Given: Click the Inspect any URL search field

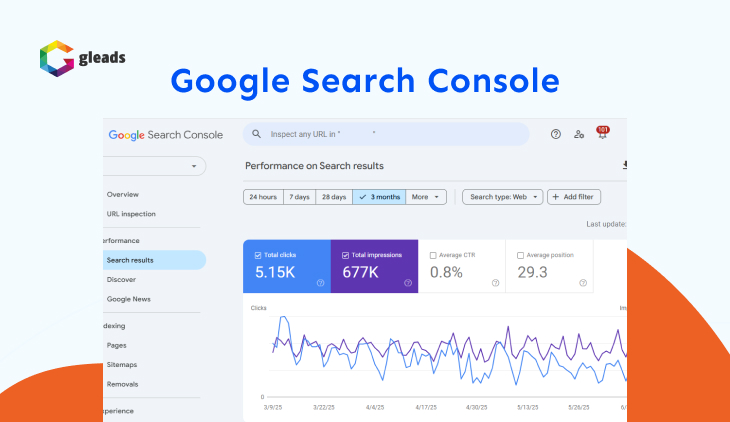Looking at the screenshot, I should coord(386,134).
